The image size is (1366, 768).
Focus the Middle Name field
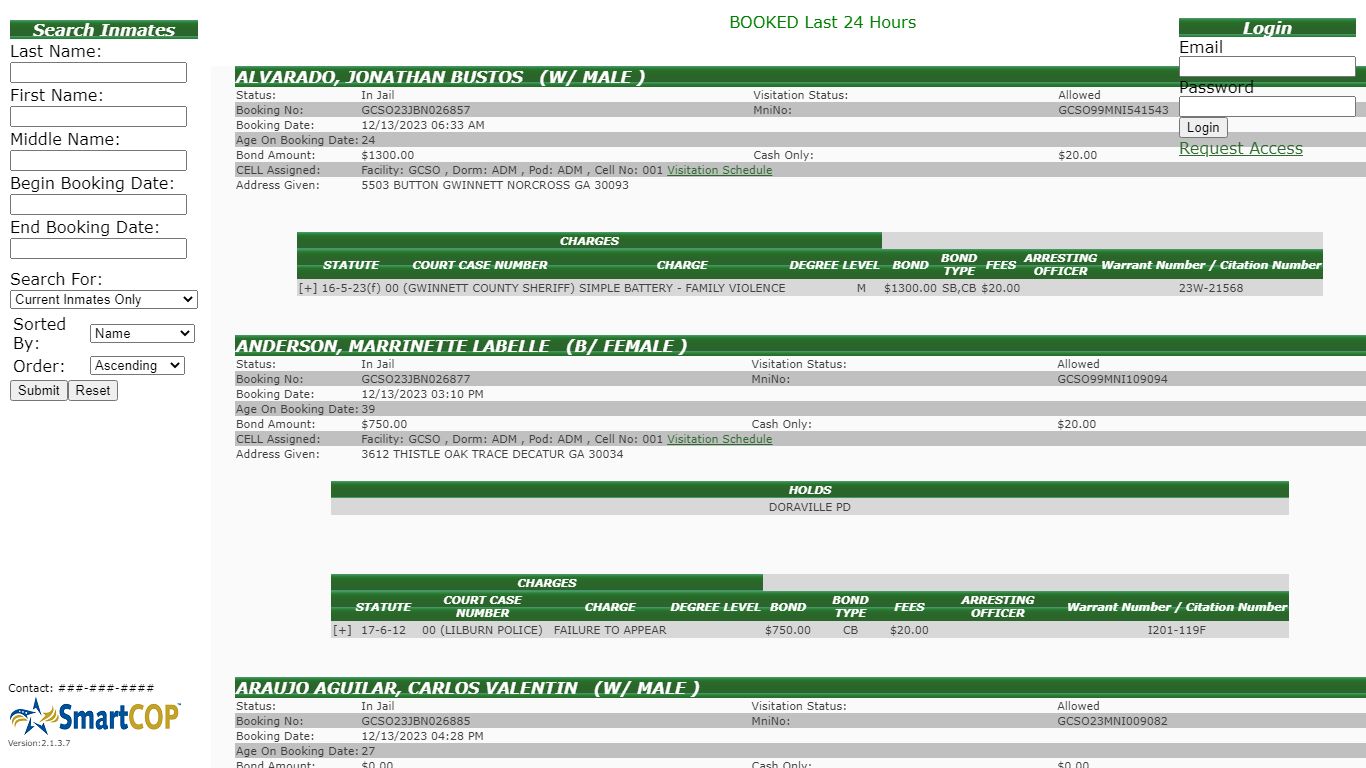(x=98, y=160)
